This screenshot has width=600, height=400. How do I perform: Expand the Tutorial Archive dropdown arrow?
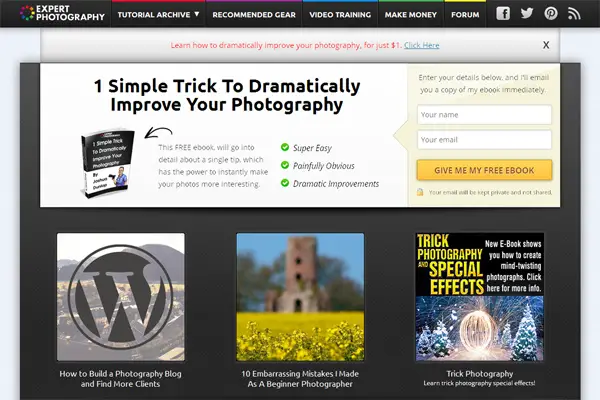click(x=197, y=14)
